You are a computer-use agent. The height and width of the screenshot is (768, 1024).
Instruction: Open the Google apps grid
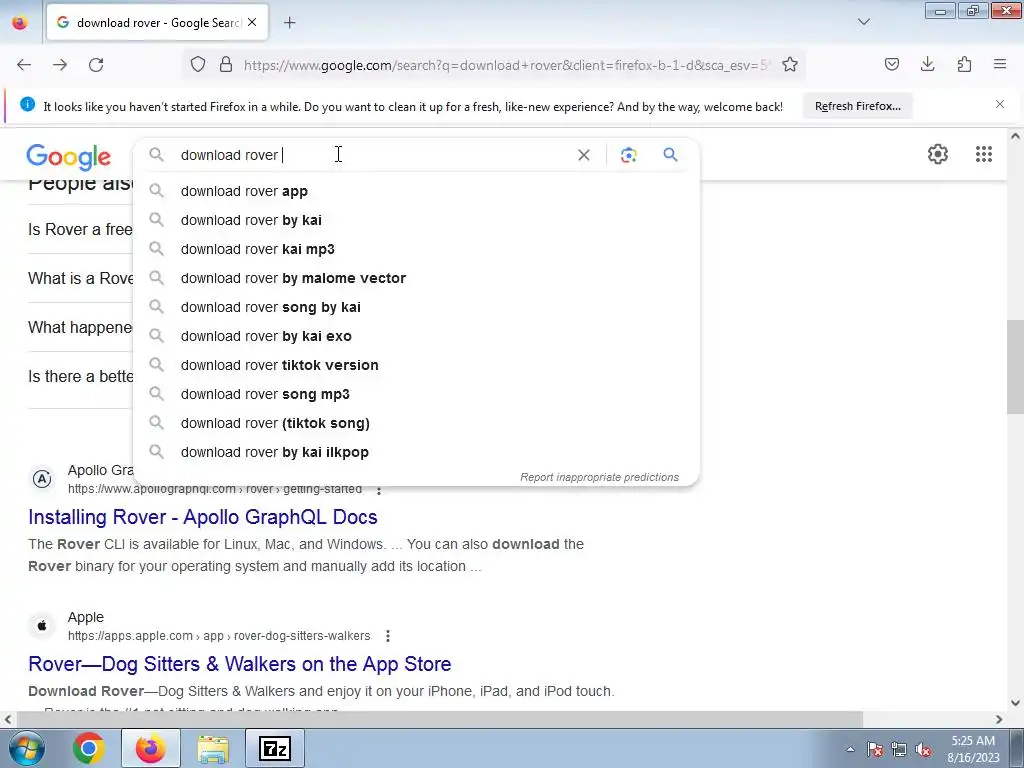point(984,154)
